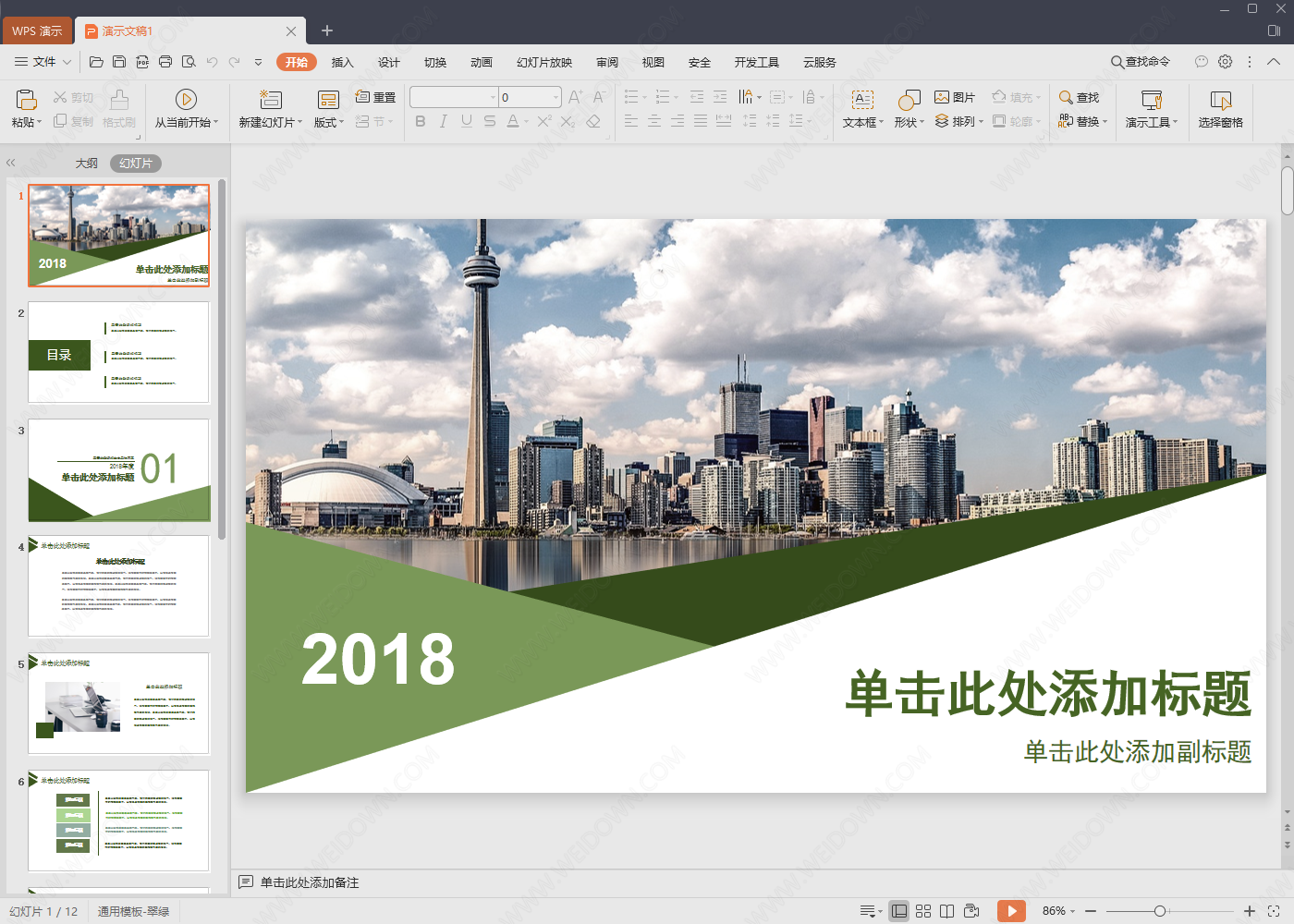Click the 重置 reset button
This screenshot has height=924, width=1294.
pos(375,97)
